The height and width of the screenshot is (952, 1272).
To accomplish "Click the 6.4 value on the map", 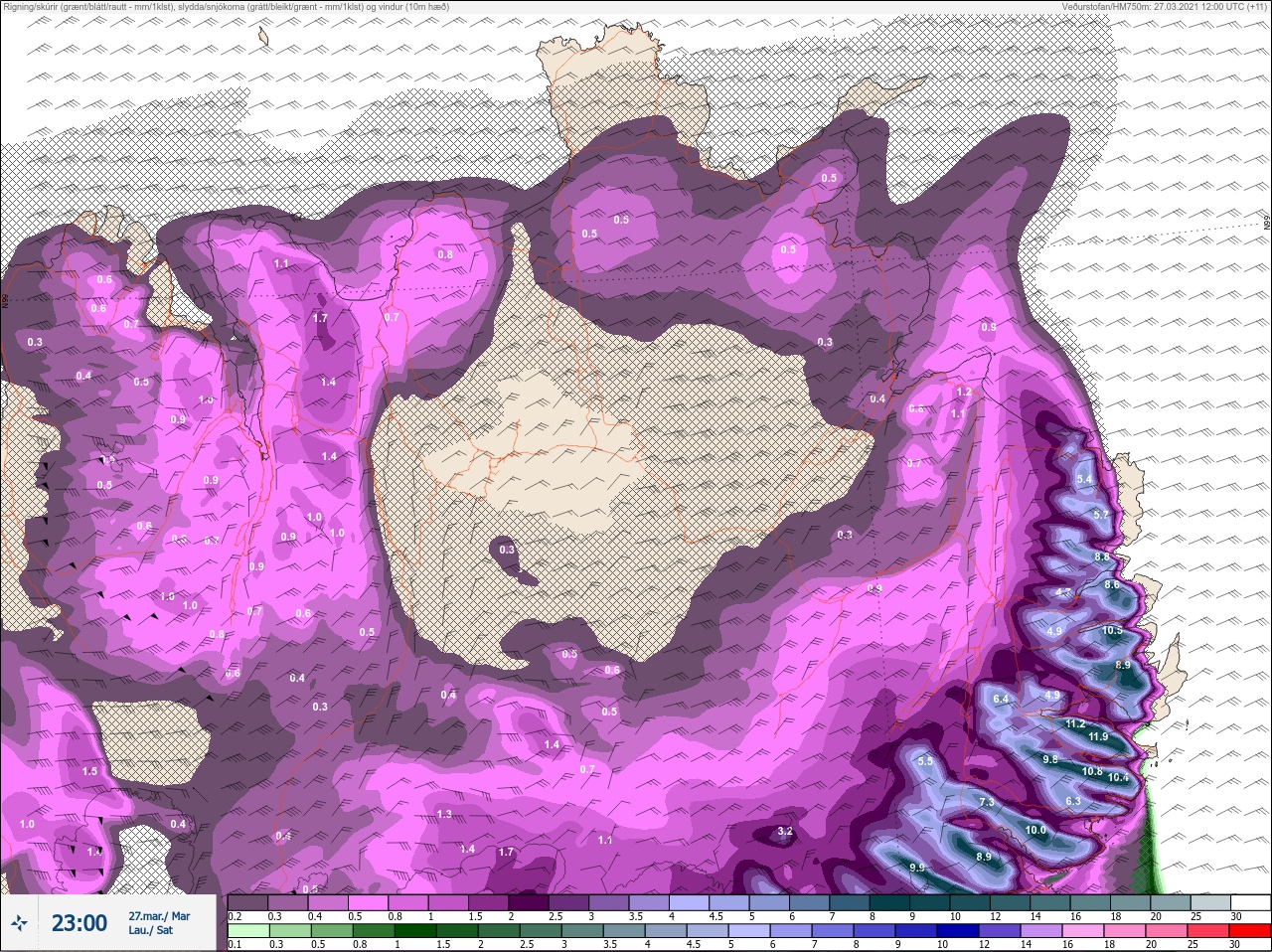I will (x=1001, y=699).
